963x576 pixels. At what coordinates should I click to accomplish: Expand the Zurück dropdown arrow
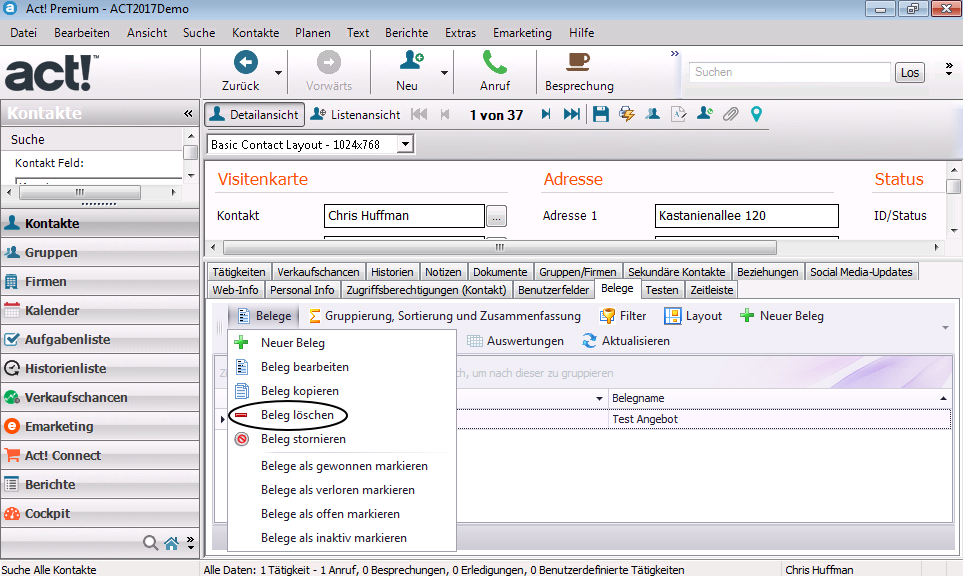[x=278, y=72]
